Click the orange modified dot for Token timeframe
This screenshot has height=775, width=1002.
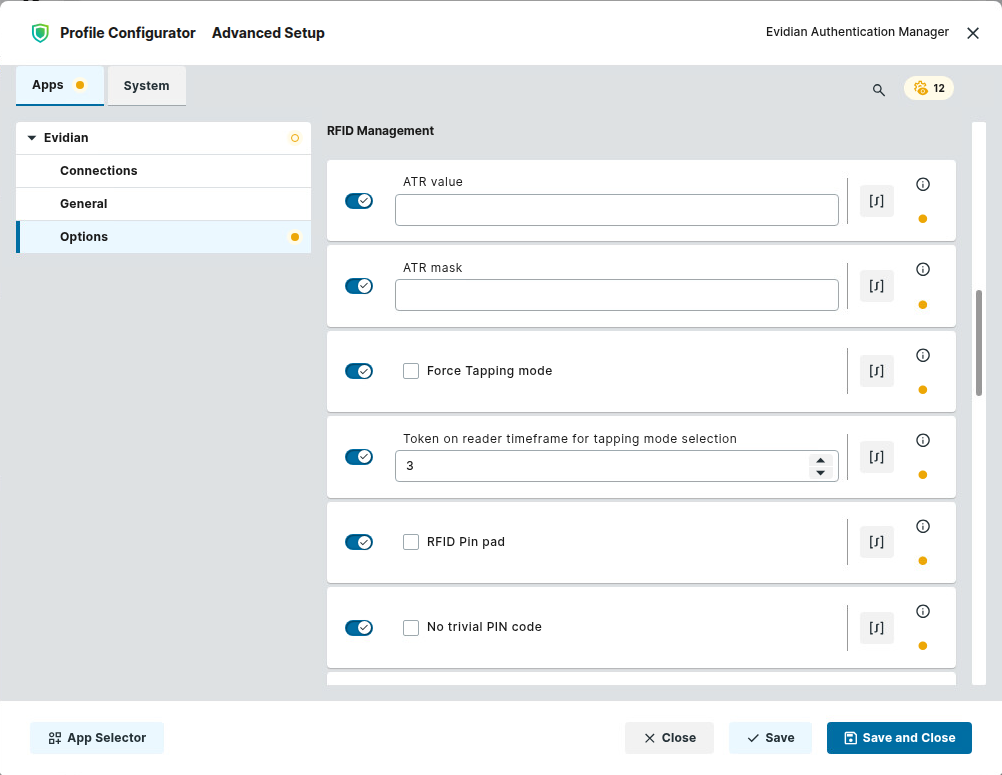[923, 475]
